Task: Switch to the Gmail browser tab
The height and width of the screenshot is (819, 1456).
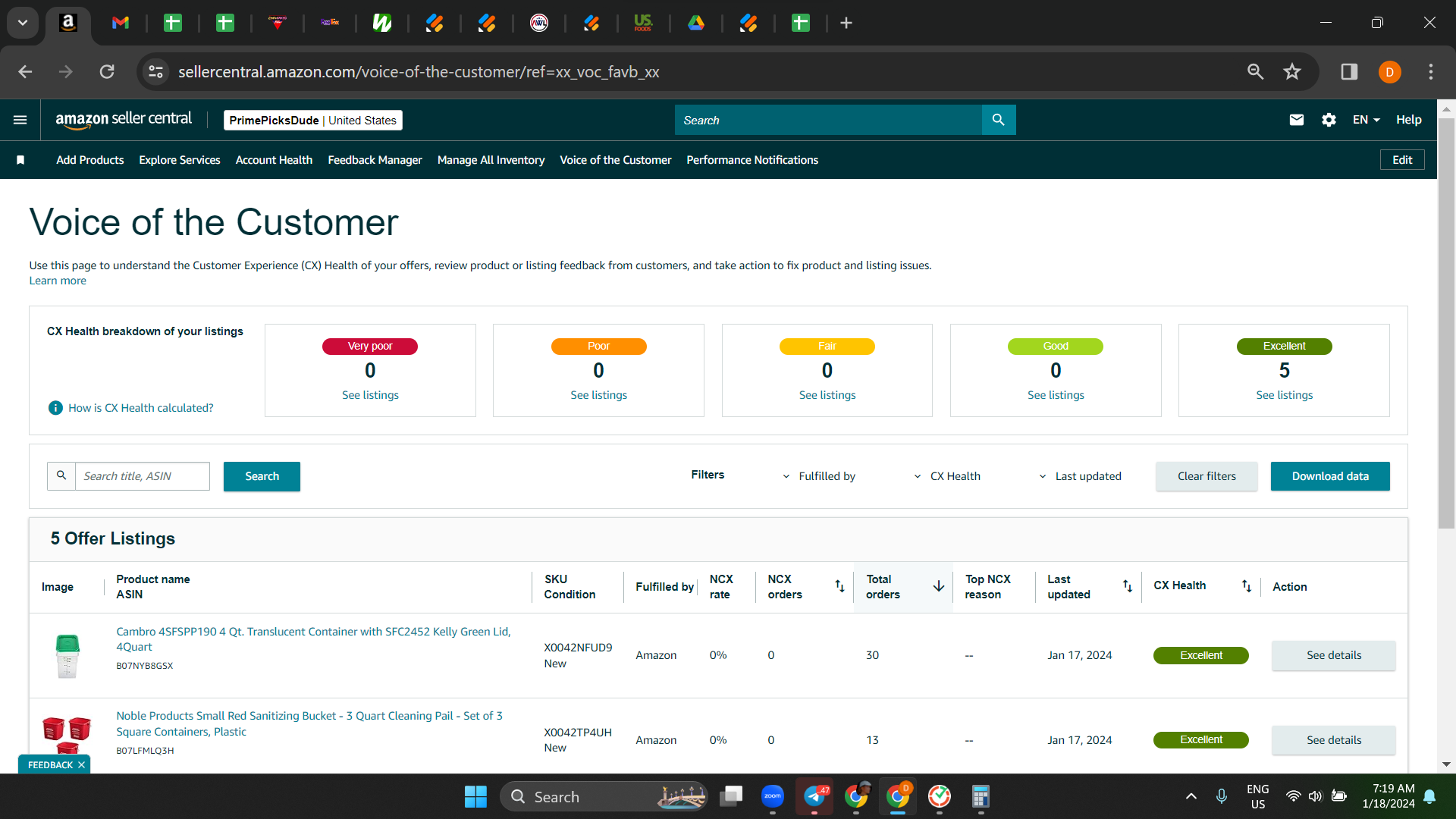Action: click(121, 23)
